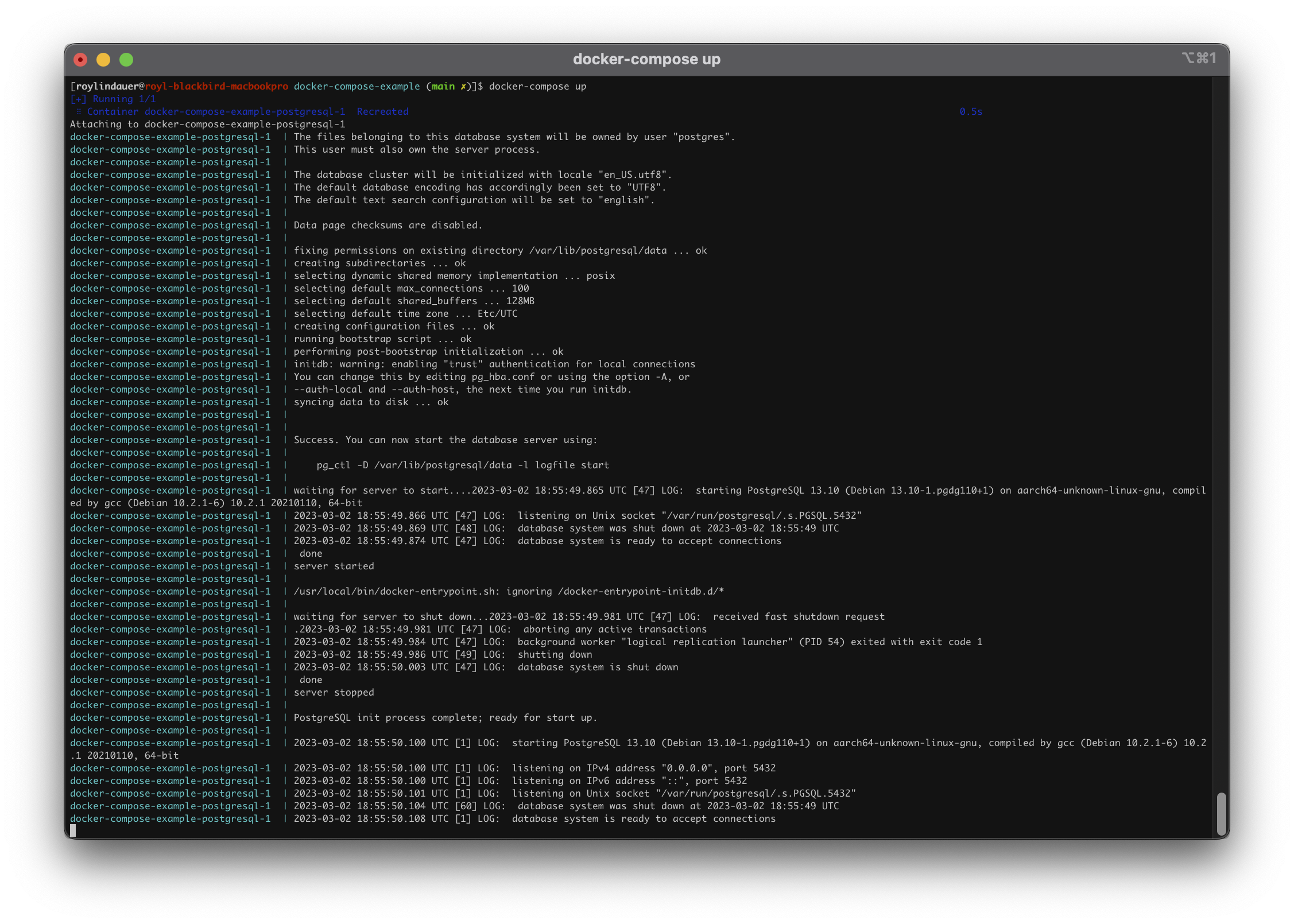Click the 'docker-compose up' window title
Viewport: 1294px width, 924px height.
(646, 59)
